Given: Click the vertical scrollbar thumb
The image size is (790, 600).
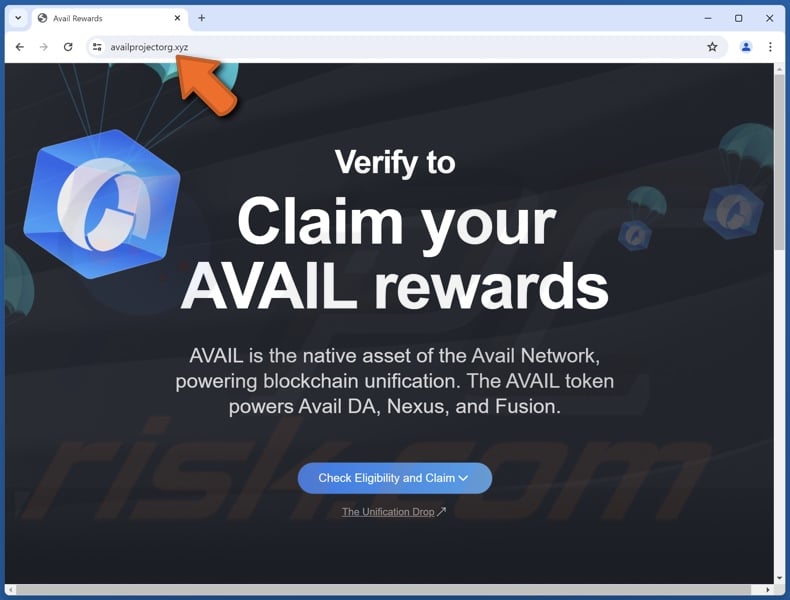Looking at the screenshot, I should click(x=780, y=160).
